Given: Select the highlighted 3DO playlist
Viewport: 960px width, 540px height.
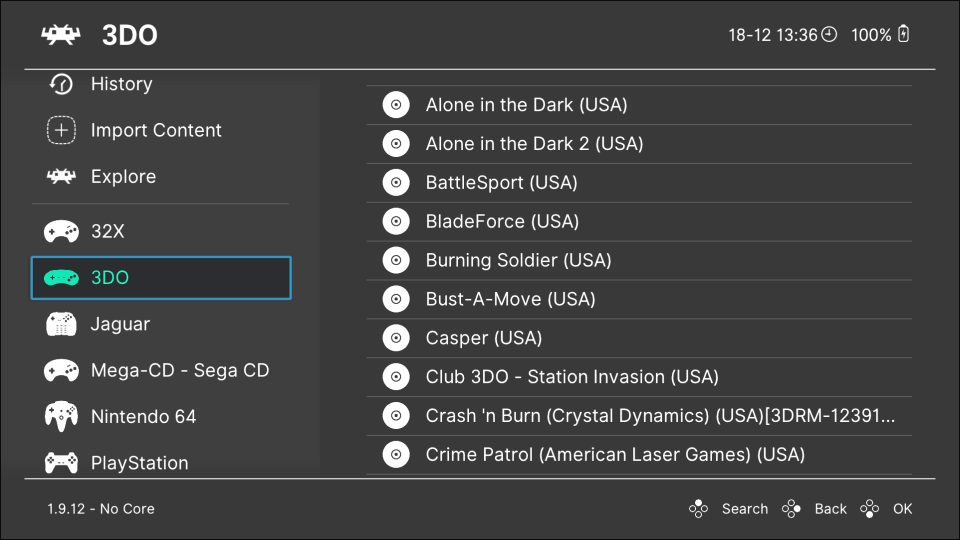Looking at the screenshot, I should (161, 278).
